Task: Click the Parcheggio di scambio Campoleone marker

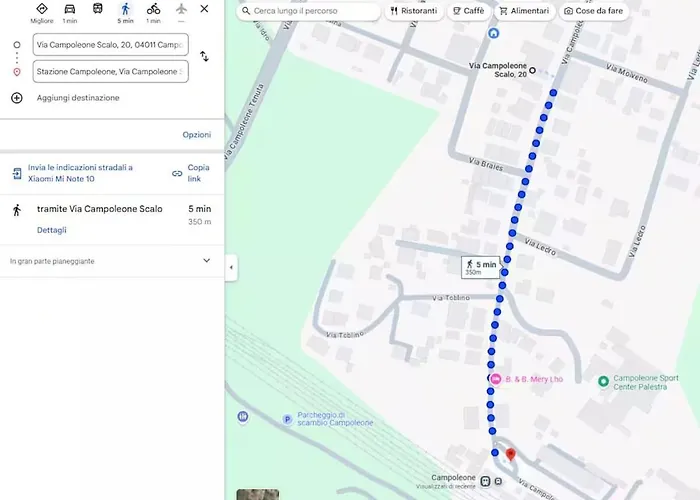Action: pos(288,419)
